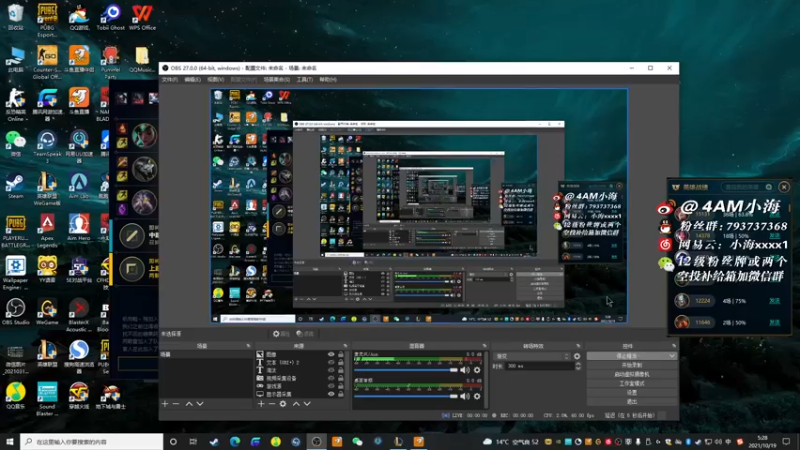Click gear icon for 麦克风/Aux mixer channel
The image size is (800, 450).
click(x=477, y=370)
